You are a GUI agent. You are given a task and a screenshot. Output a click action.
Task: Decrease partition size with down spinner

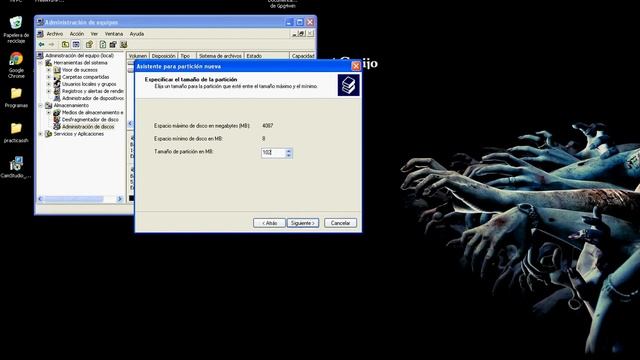[x=289, y=156]
